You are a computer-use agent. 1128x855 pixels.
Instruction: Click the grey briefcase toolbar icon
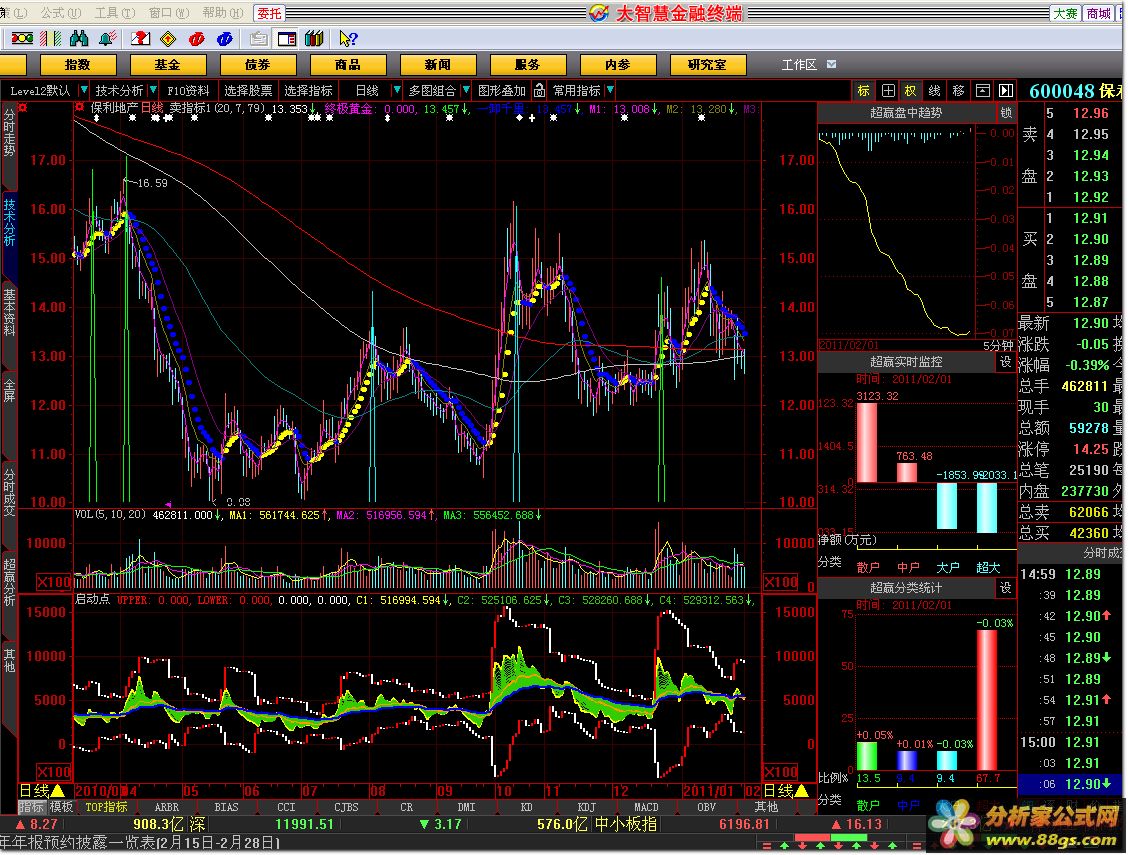pyautogui.click(x=258, y=39)
